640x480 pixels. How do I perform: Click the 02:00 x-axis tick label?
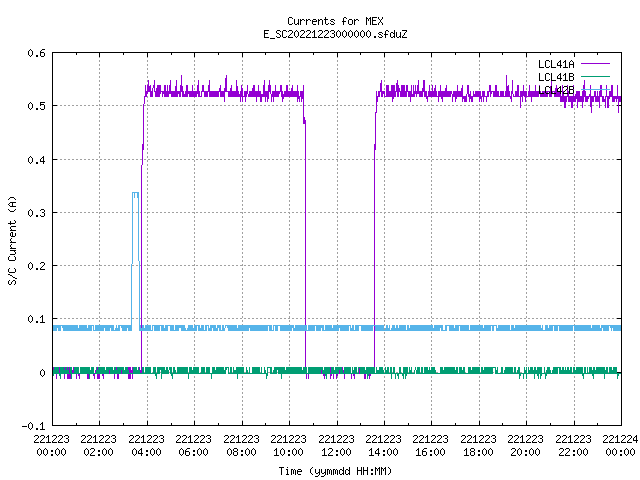[98, 452]
